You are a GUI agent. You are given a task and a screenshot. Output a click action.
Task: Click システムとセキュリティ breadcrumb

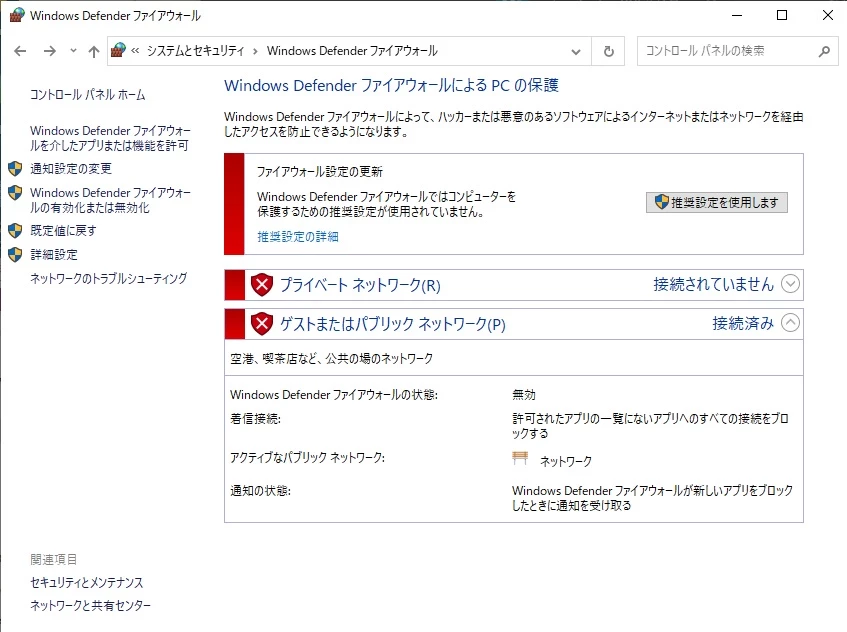coord(196,51)
